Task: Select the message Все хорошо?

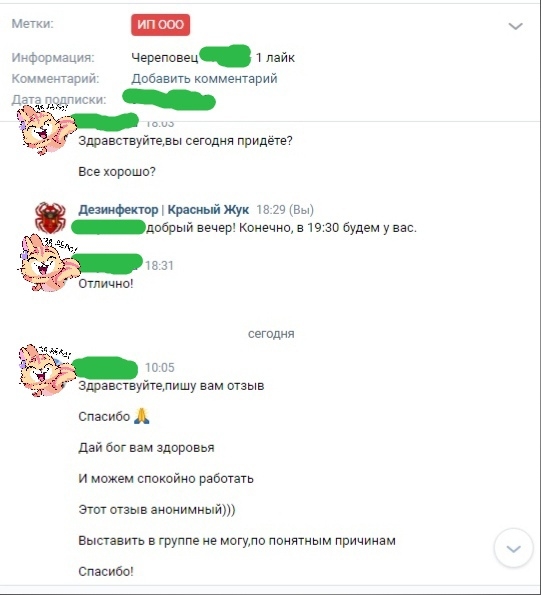Action: click(117, 172)
